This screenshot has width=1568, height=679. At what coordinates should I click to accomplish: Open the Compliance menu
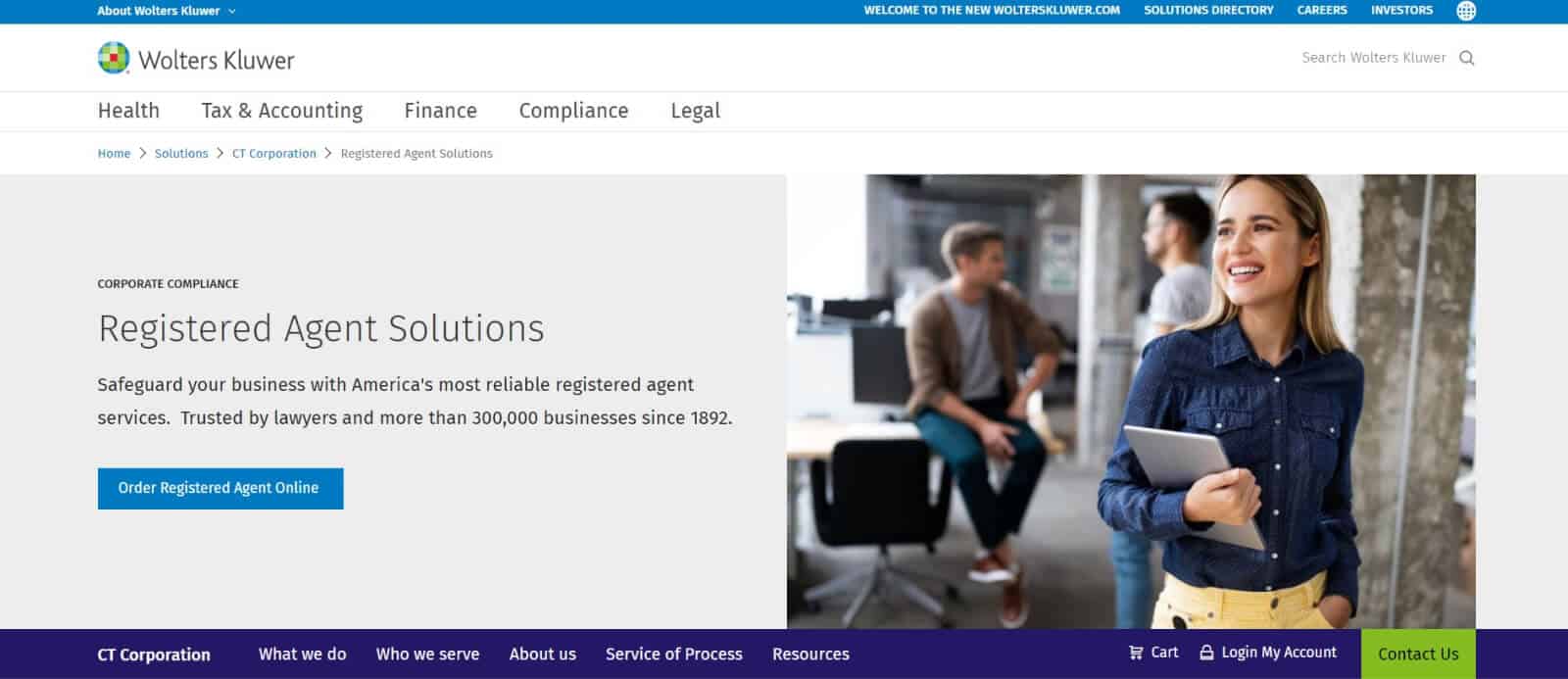point(573,111)
